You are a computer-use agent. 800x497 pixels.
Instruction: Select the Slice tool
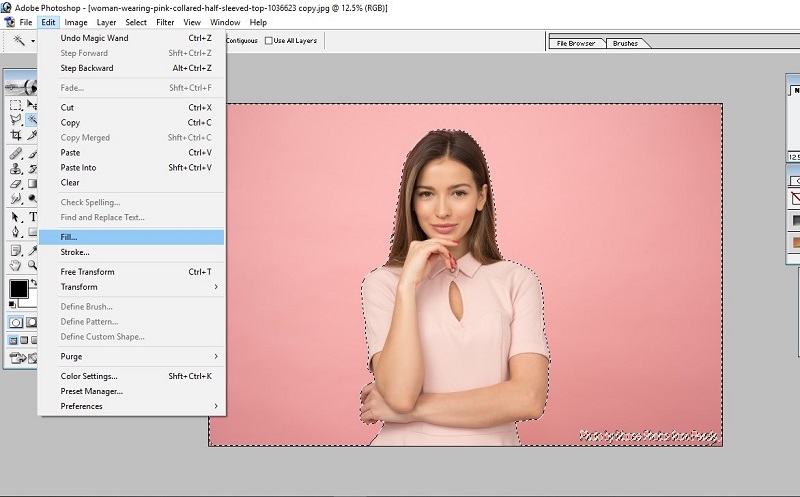click(32, 135)
